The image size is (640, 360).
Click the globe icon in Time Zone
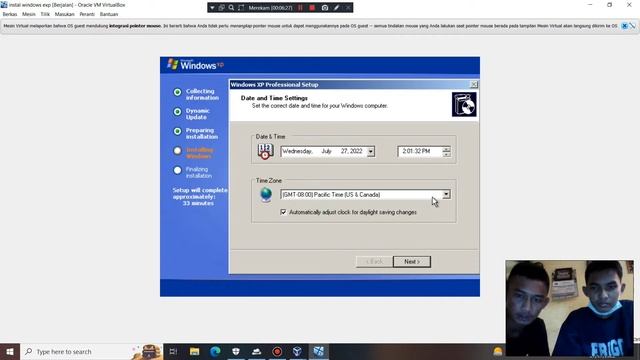pos(266,195)
